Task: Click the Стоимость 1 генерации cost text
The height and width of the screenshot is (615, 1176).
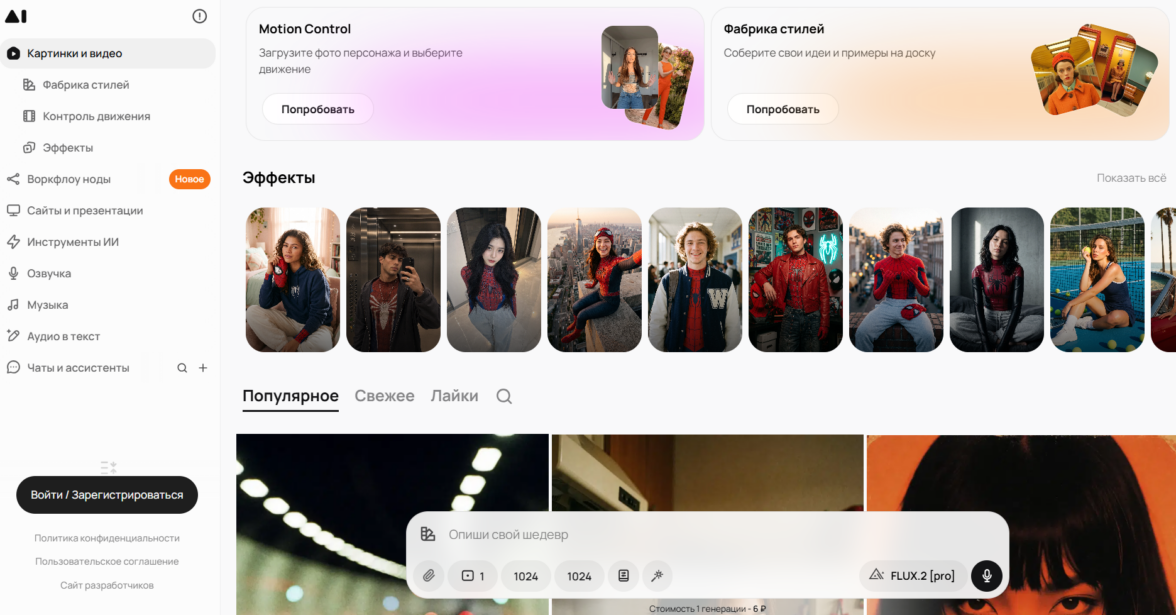Action: pos(707,608)
